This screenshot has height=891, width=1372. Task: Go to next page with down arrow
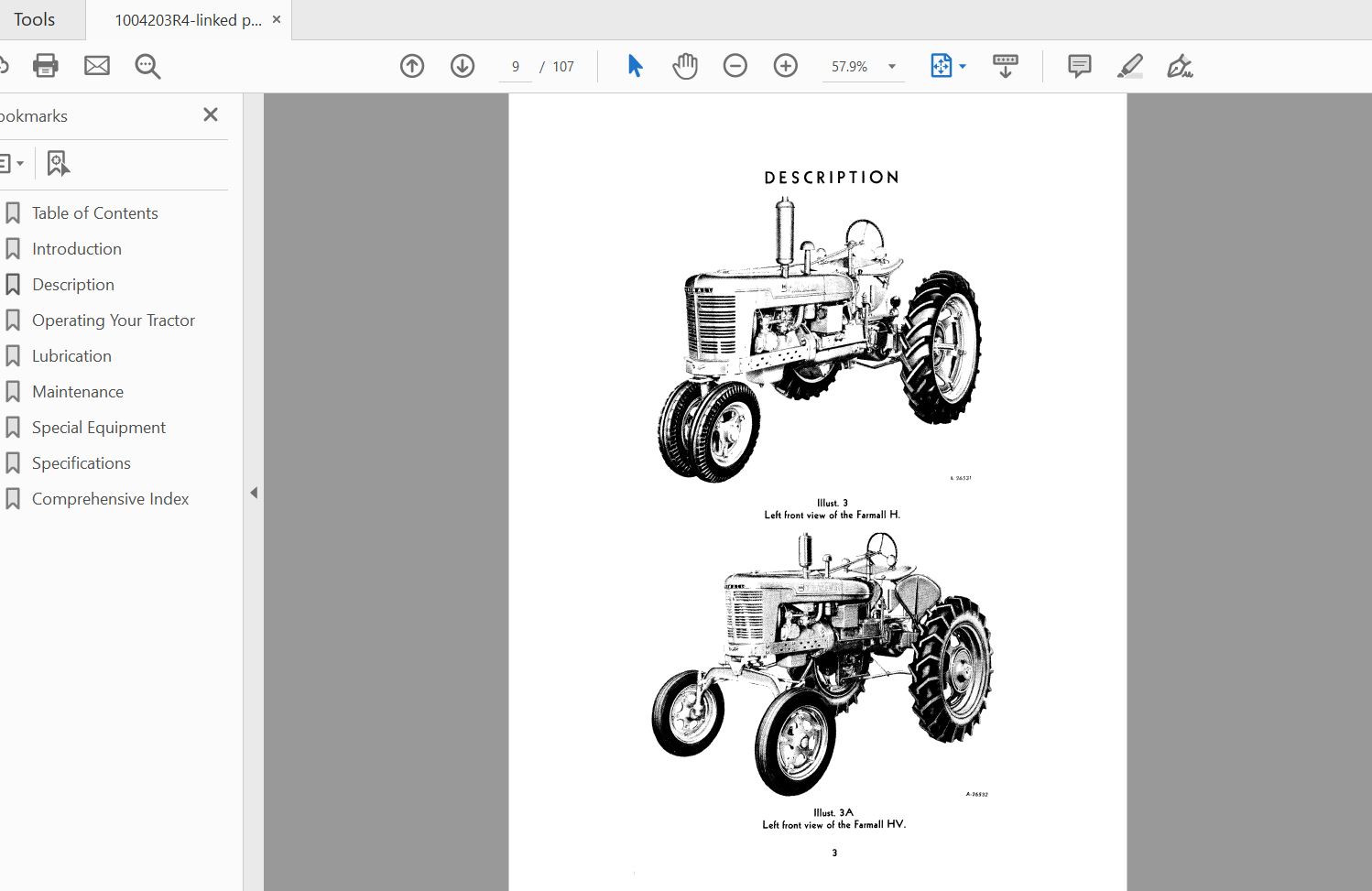[462, 65]
